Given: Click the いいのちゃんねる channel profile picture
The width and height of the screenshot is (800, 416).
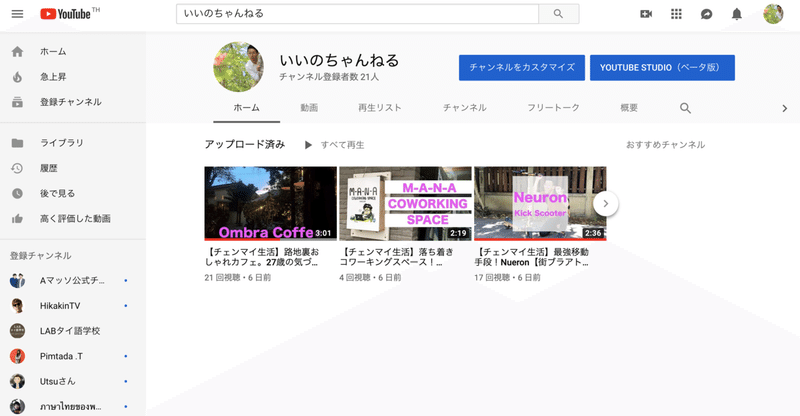Looking at the screenshot, I should pyautogui.click(x=238, y=67).
